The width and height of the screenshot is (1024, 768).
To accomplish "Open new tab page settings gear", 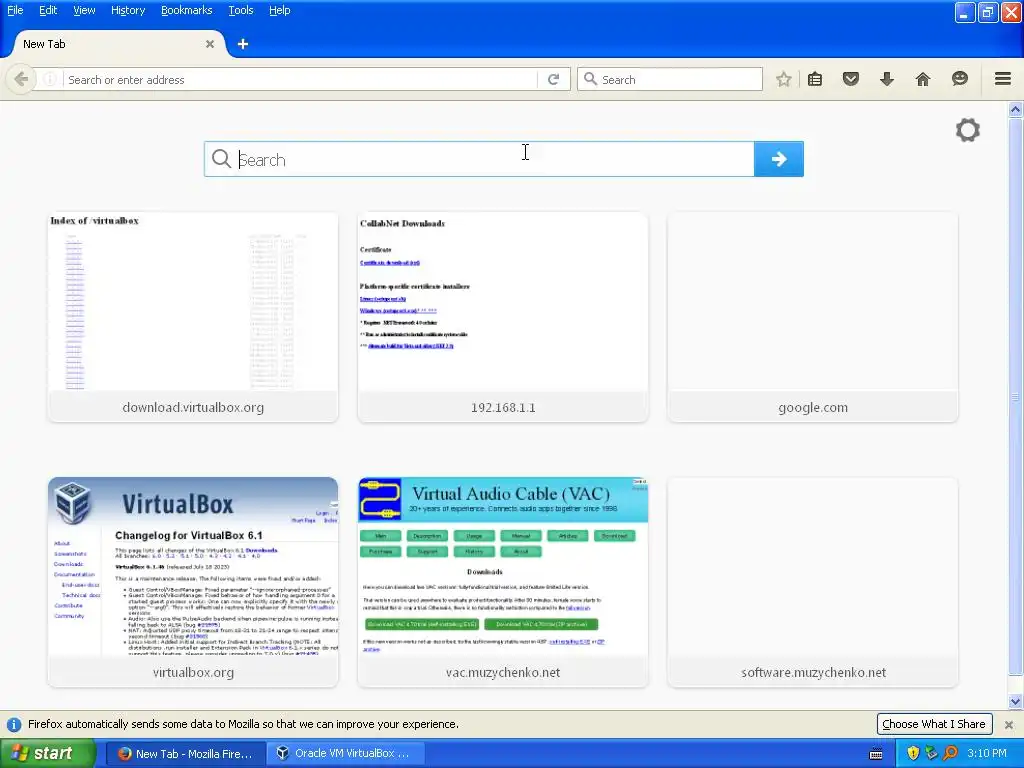I will pyautogui.click(x=968, y=130).
